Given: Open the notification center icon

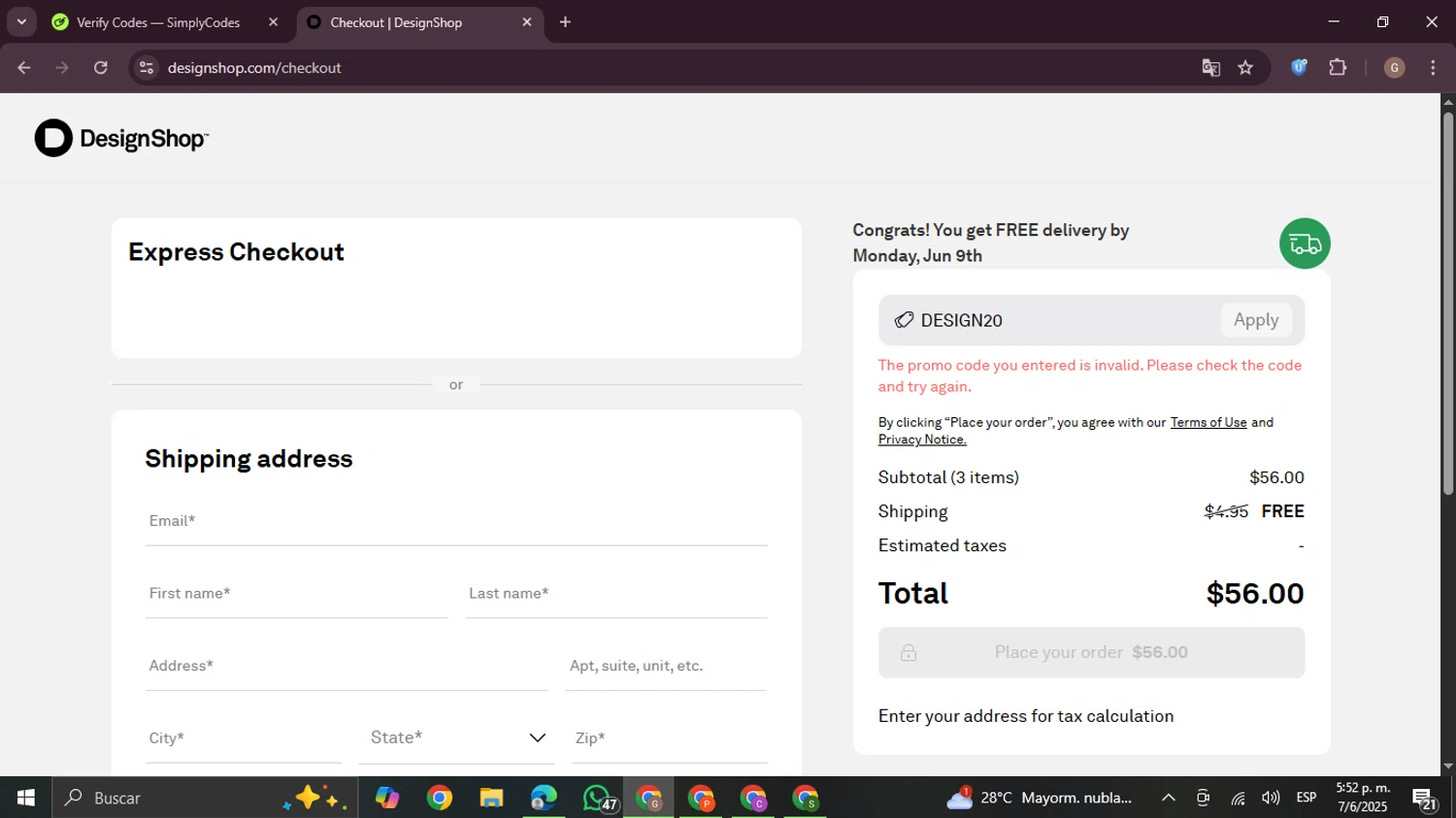Looking at the screenshot, I should pos(1425,799).
